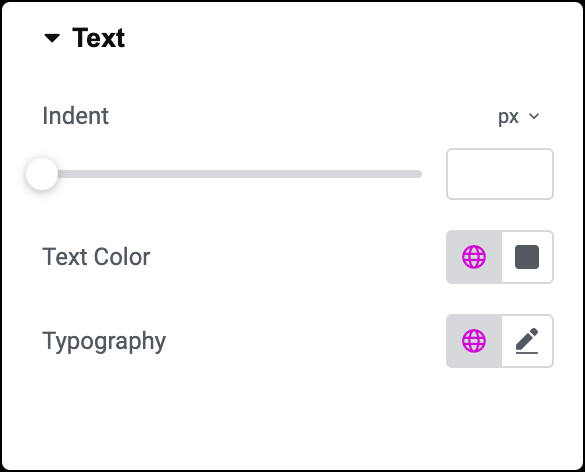Focus the Indent value input box
Screen dimensions: 585x472
(500, 174)
